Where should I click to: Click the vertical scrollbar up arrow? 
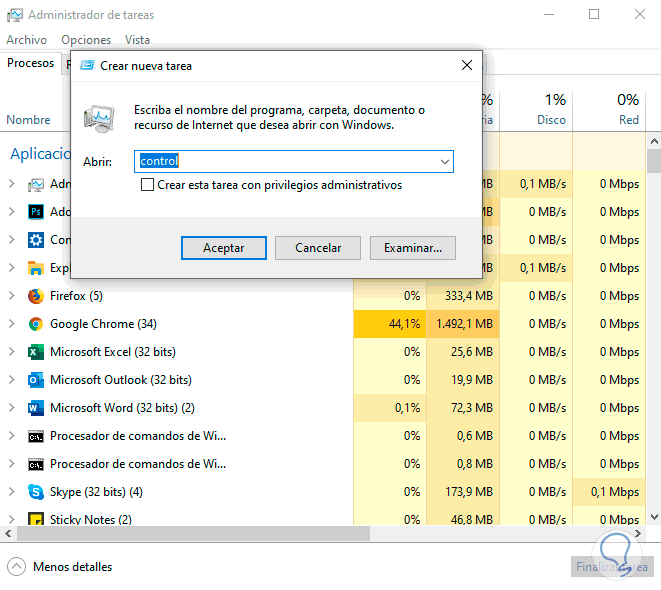[654, 141]
